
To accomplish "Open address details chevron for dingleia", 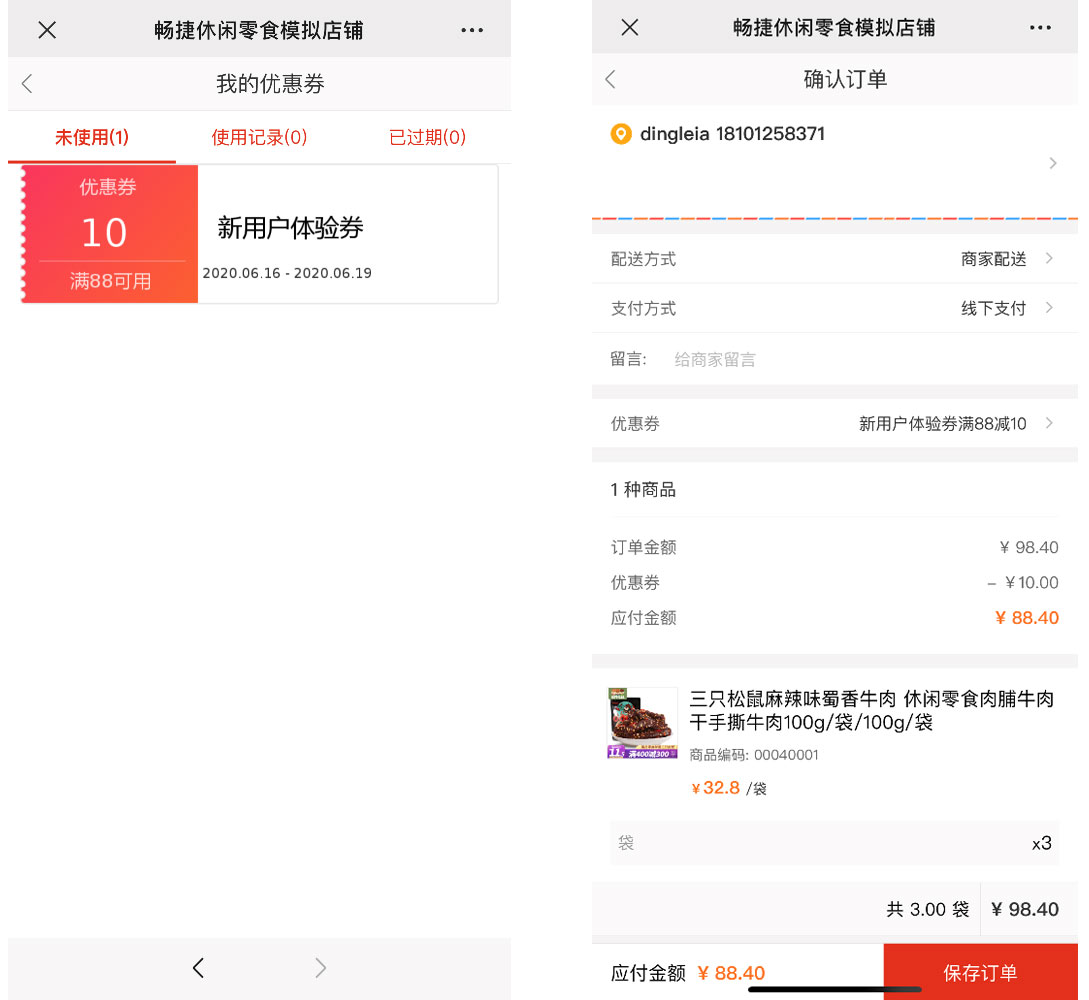I will (x=1053, y=163).
